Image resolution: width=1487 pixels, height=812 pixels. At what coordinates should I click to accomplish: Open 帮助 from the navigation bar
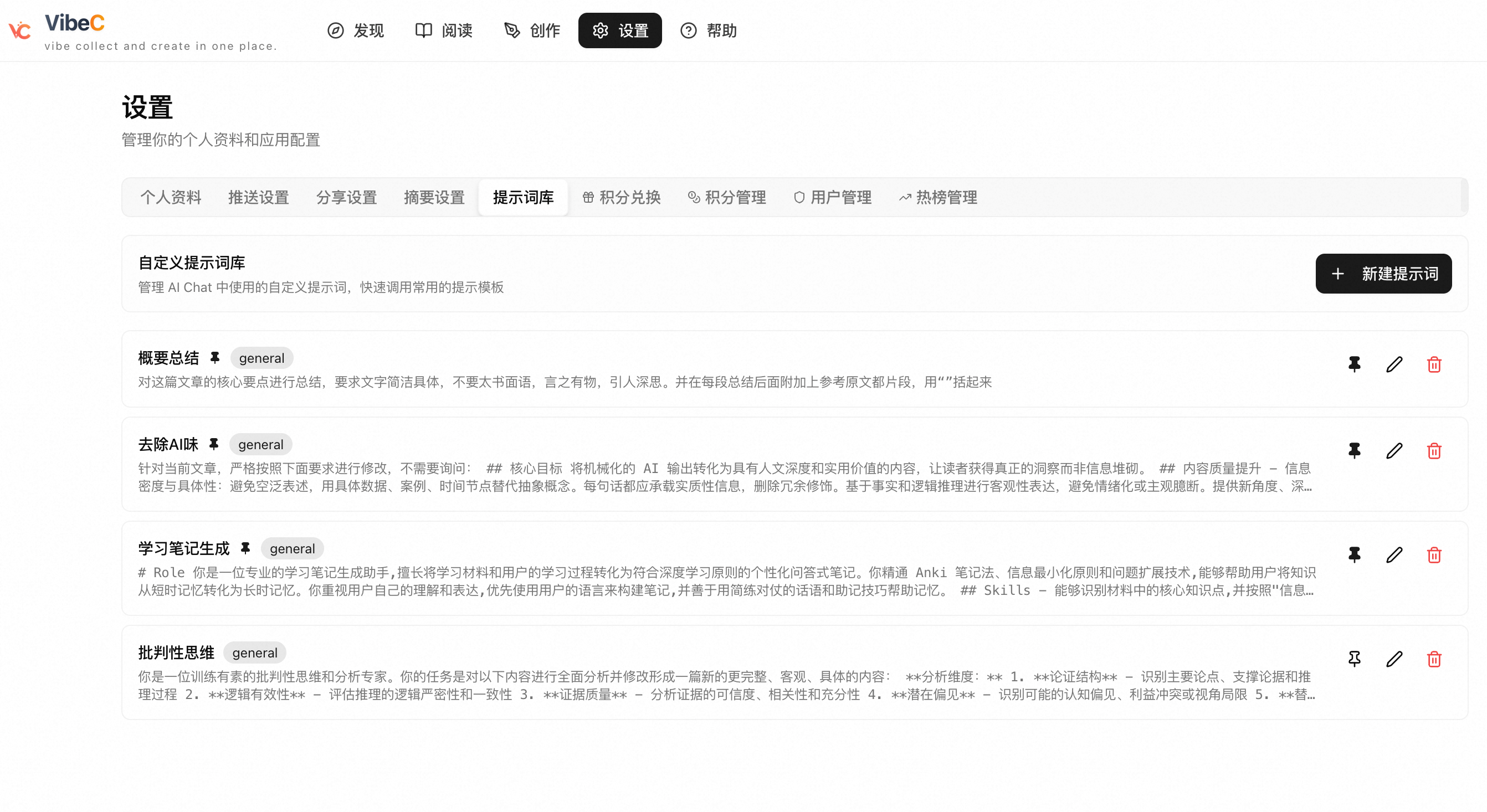point(708,30)
